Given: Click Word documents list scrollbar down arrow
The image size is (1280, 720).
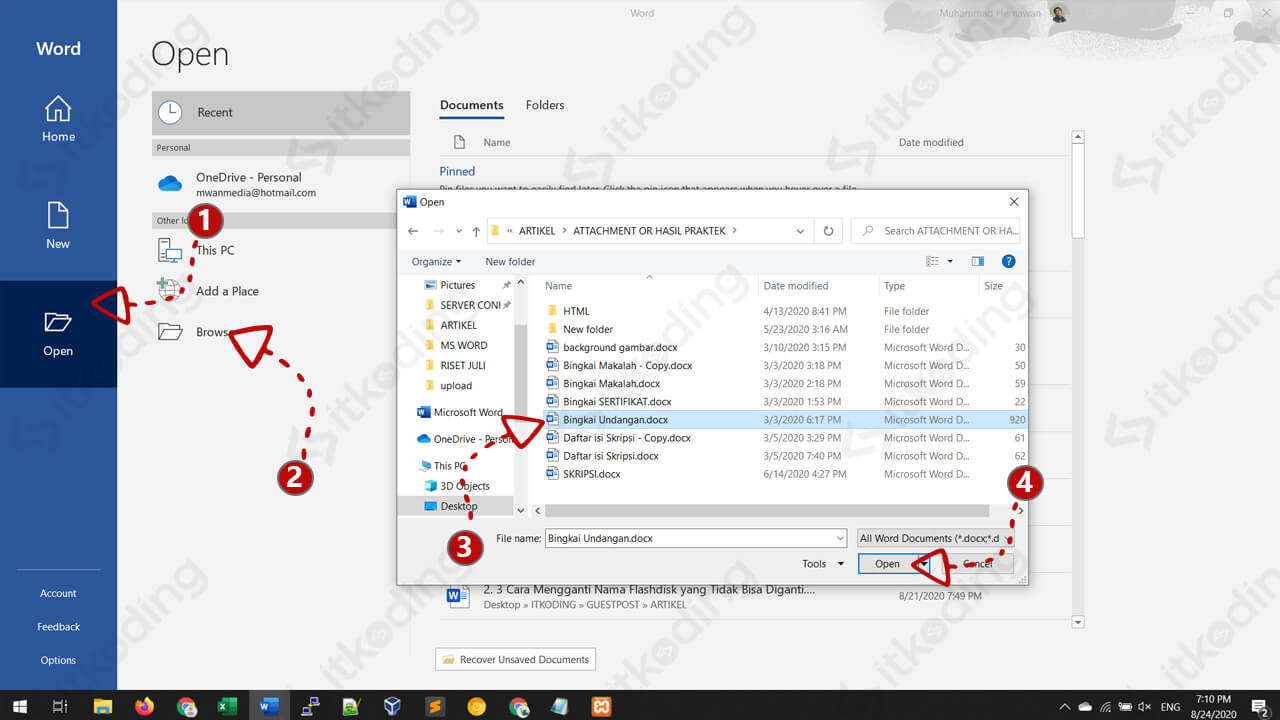Looking at the screenshot, I should point(1077,622).
